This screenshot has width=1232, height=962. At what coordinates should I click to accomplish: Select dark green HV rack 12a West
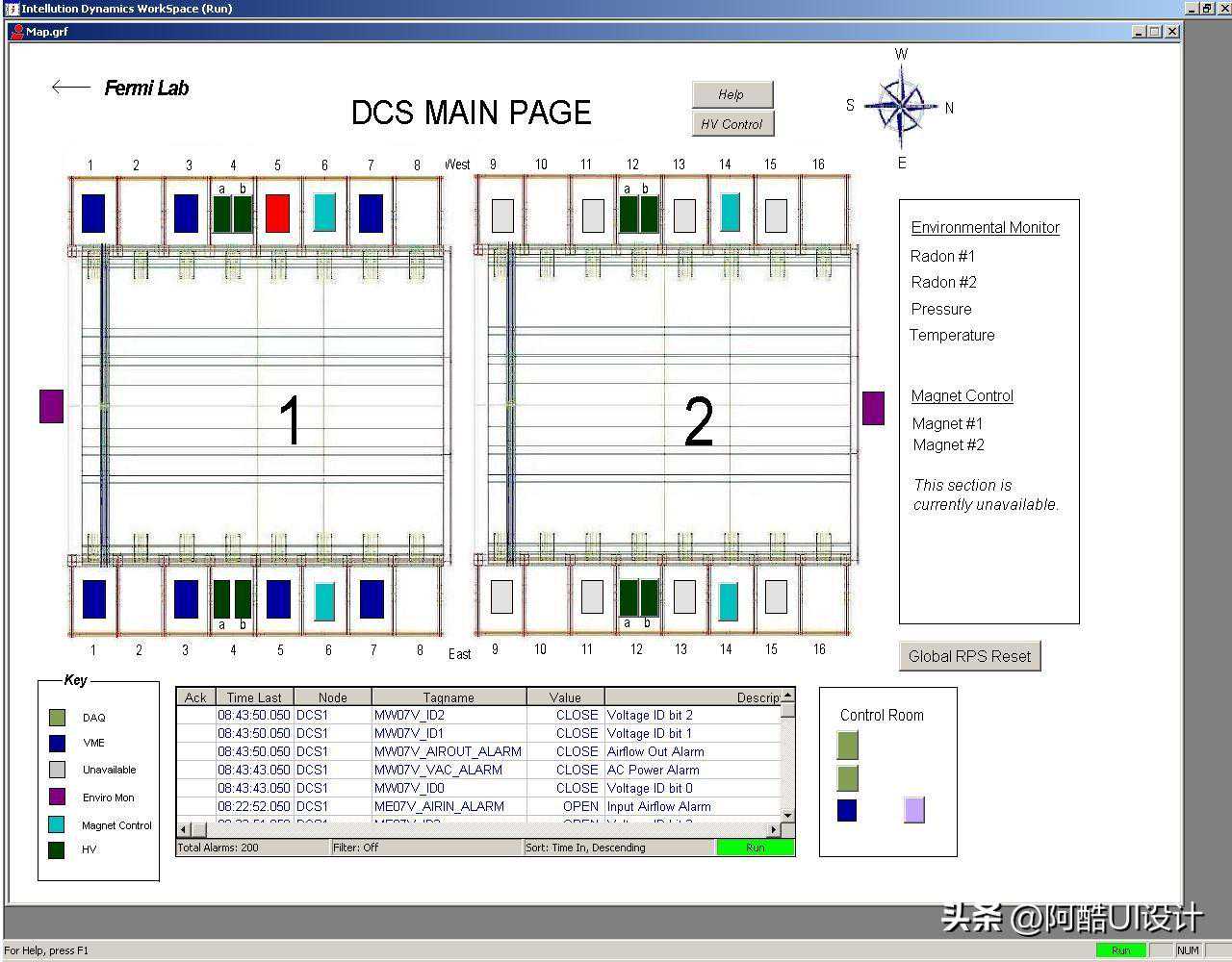pyautogui.click(x=629, y=215)
